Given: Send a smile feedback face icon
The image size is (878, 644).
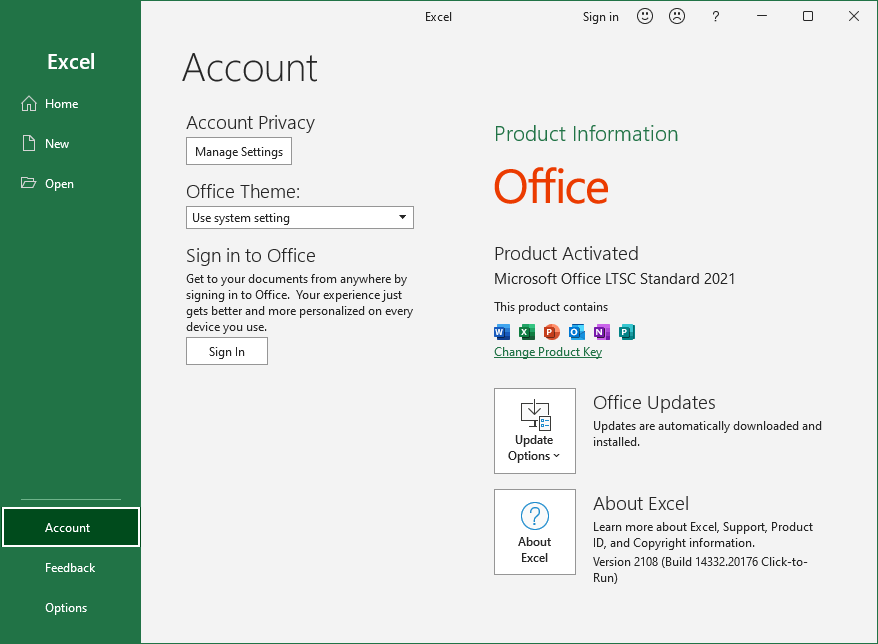Looking at the screenshot, I should pyautogui.click(x=645, y=16).
